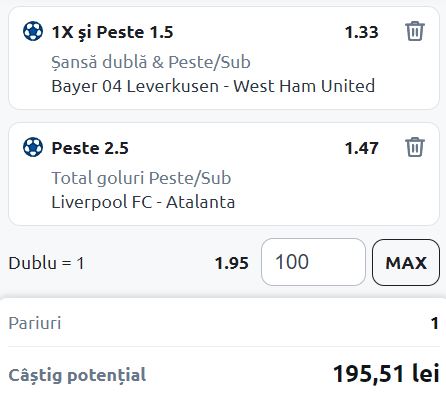This screenshot has width=446, height=397.
Task: Click the soccer ball icon beside 1X și Peste 1.5
Action: 33,31
